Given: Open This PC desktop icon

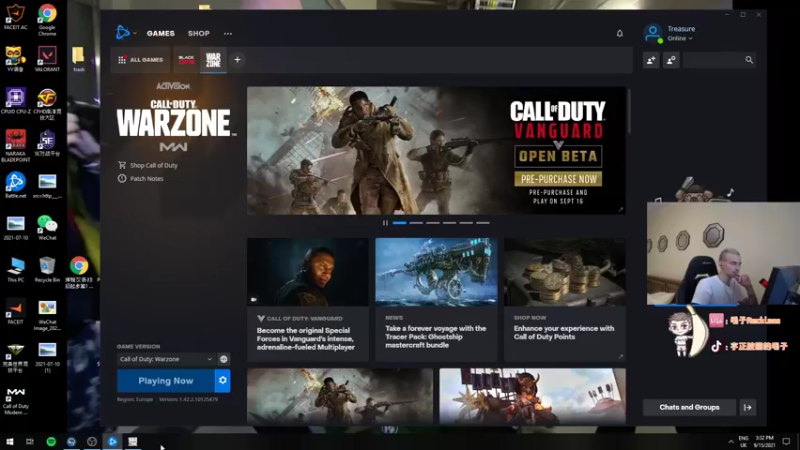Looking at the screenshot, I should tap(15, 269).
